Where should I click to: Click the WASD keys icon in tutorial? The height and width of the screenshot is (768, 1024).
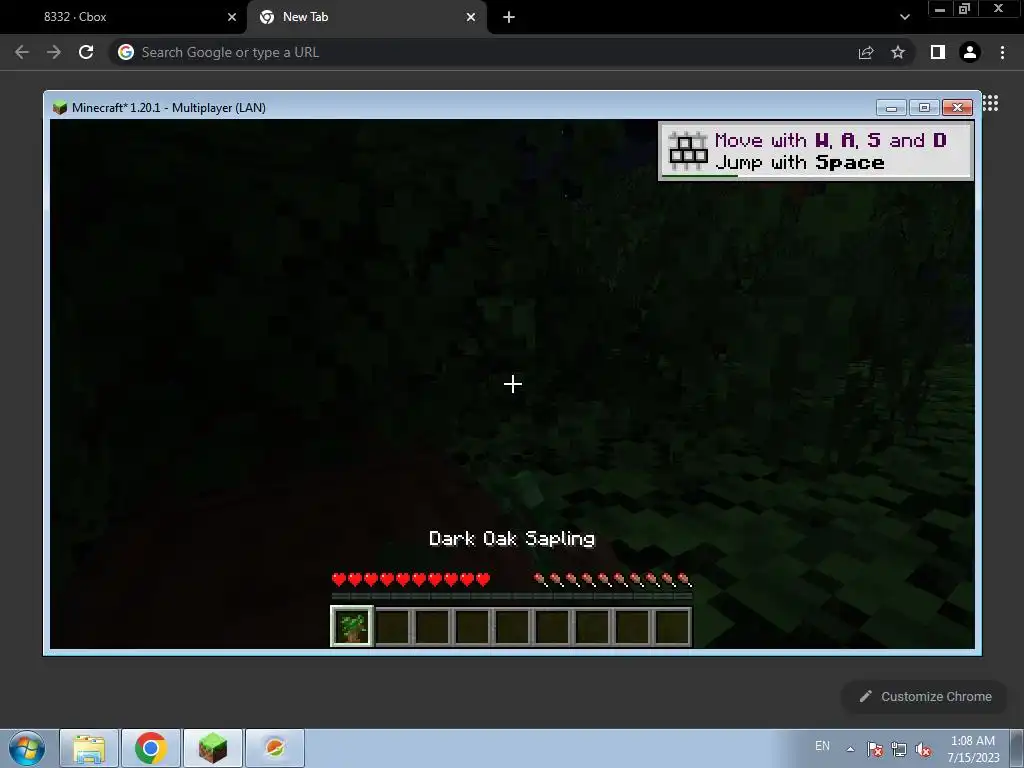click(x=688, y=151)
